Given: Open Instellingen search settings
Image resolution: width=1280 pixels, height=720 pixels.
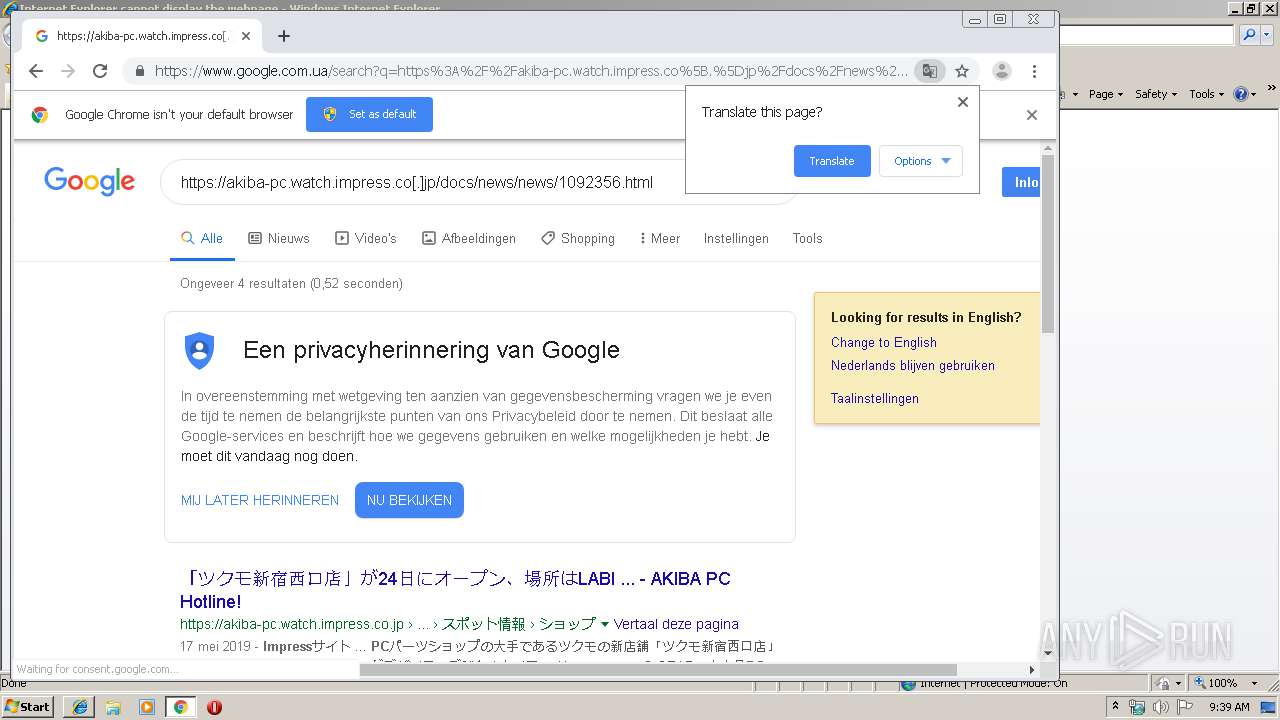Looking at the screenshot, I should tap(736, 239).
